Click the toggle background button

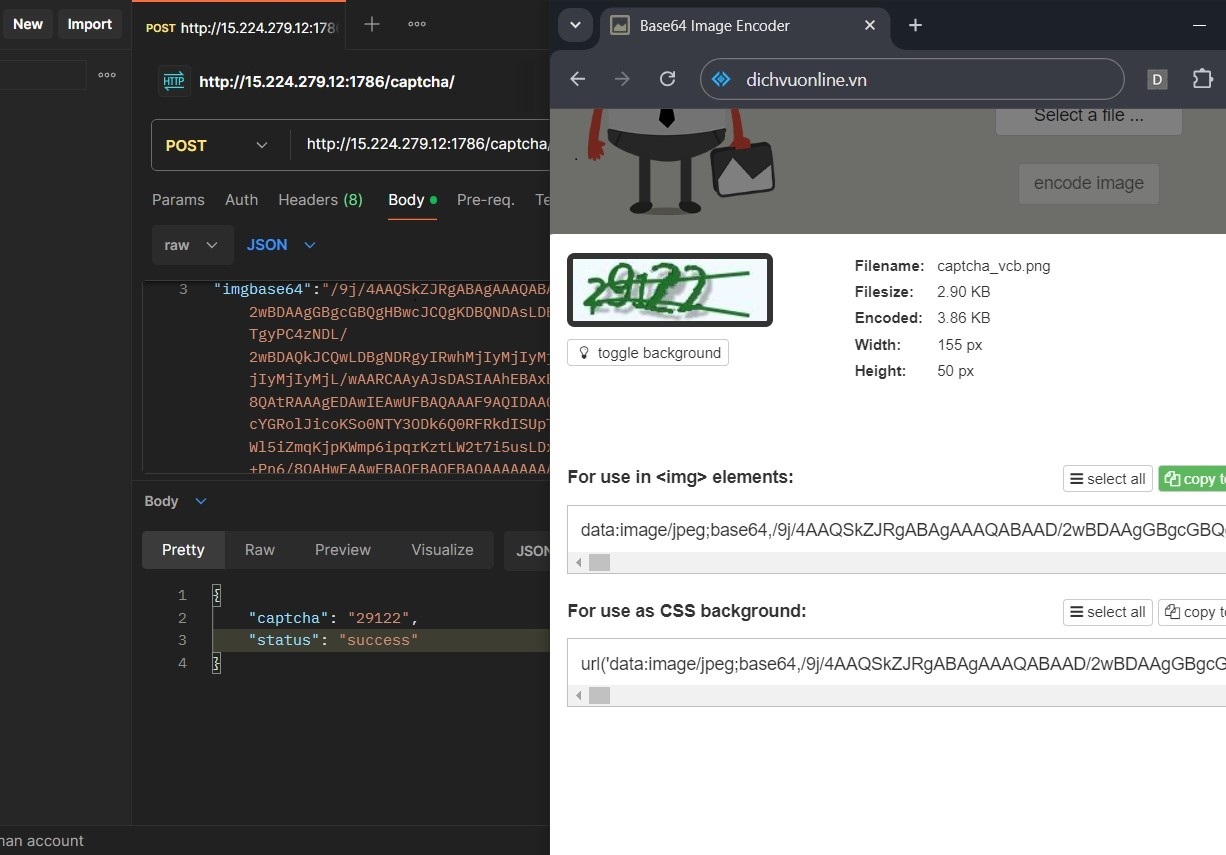click(647, 352)
